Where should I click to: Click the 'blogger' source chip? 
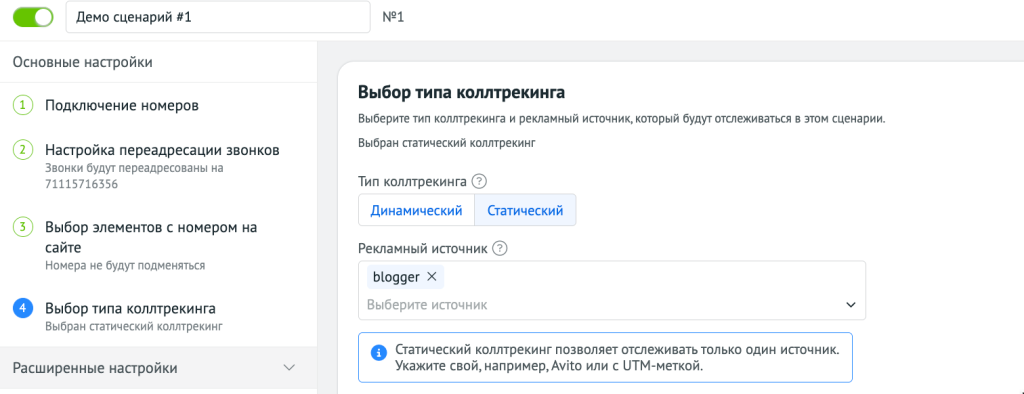(405, 277)
